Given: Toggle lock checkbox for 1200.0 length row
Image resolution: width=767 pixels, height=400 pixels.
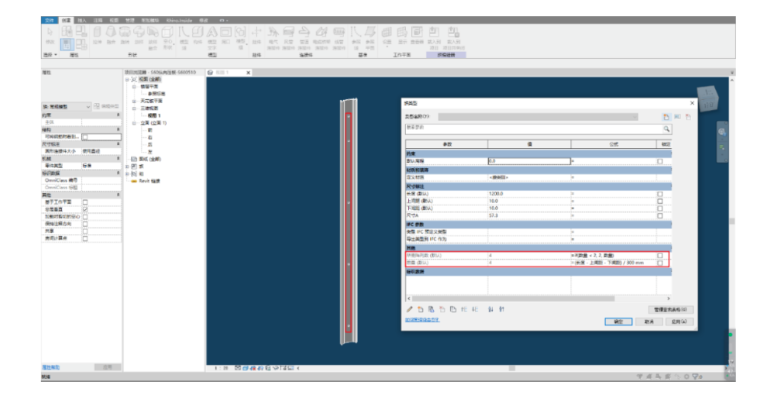Looking at the screenshot, I should click(x=660, y=194).
